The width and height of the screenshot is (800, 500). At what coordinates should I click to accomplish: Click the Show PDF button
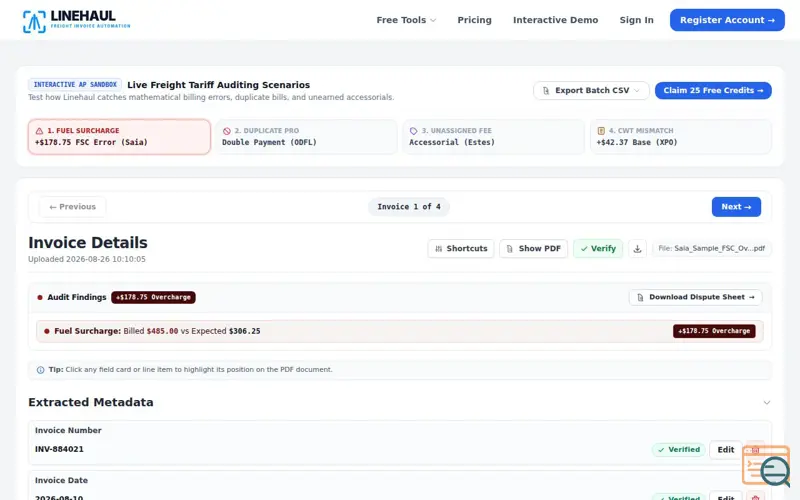coord(533,248)
